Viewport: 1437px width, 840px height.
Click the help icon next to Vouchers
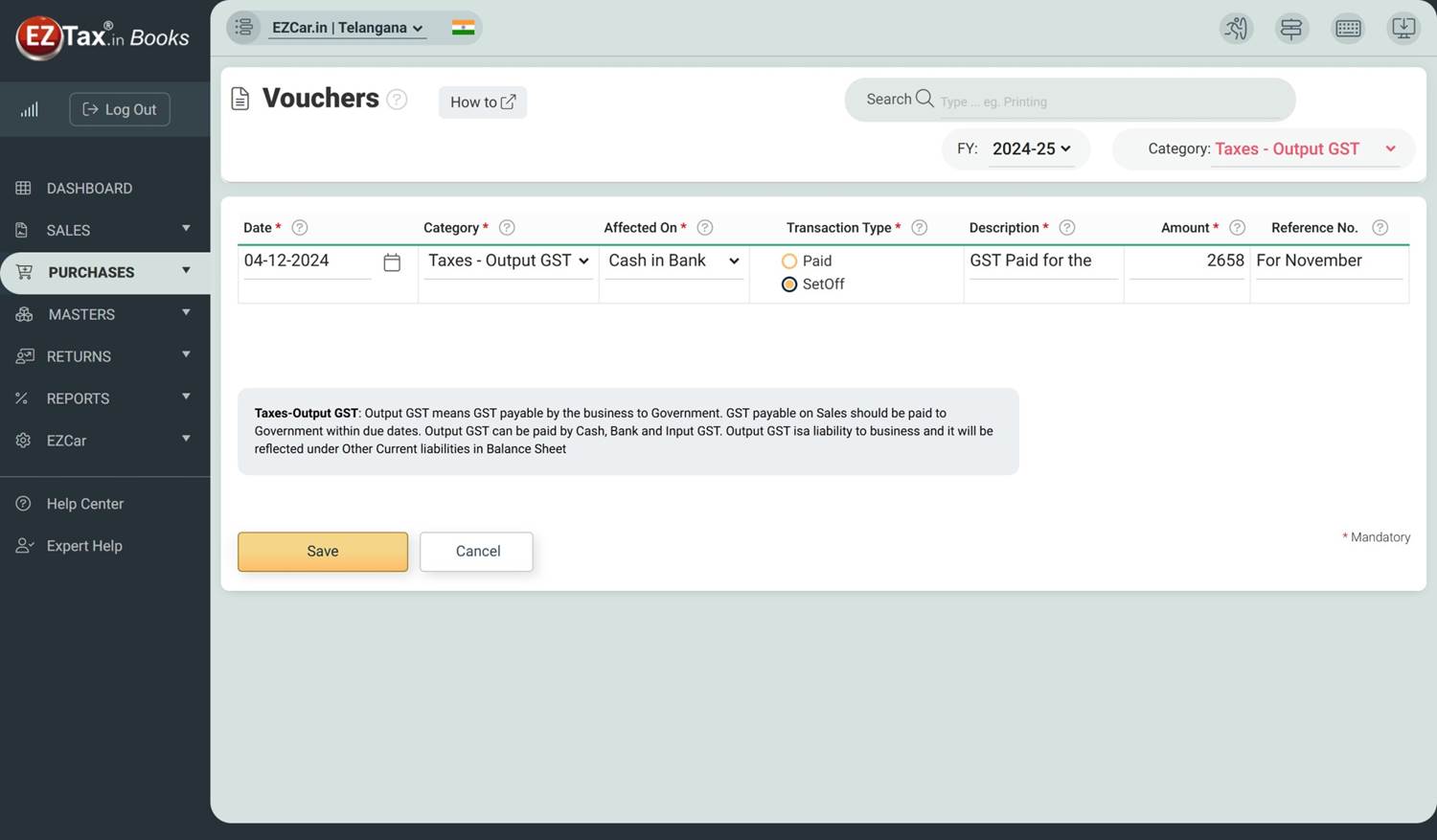[397, 100]
